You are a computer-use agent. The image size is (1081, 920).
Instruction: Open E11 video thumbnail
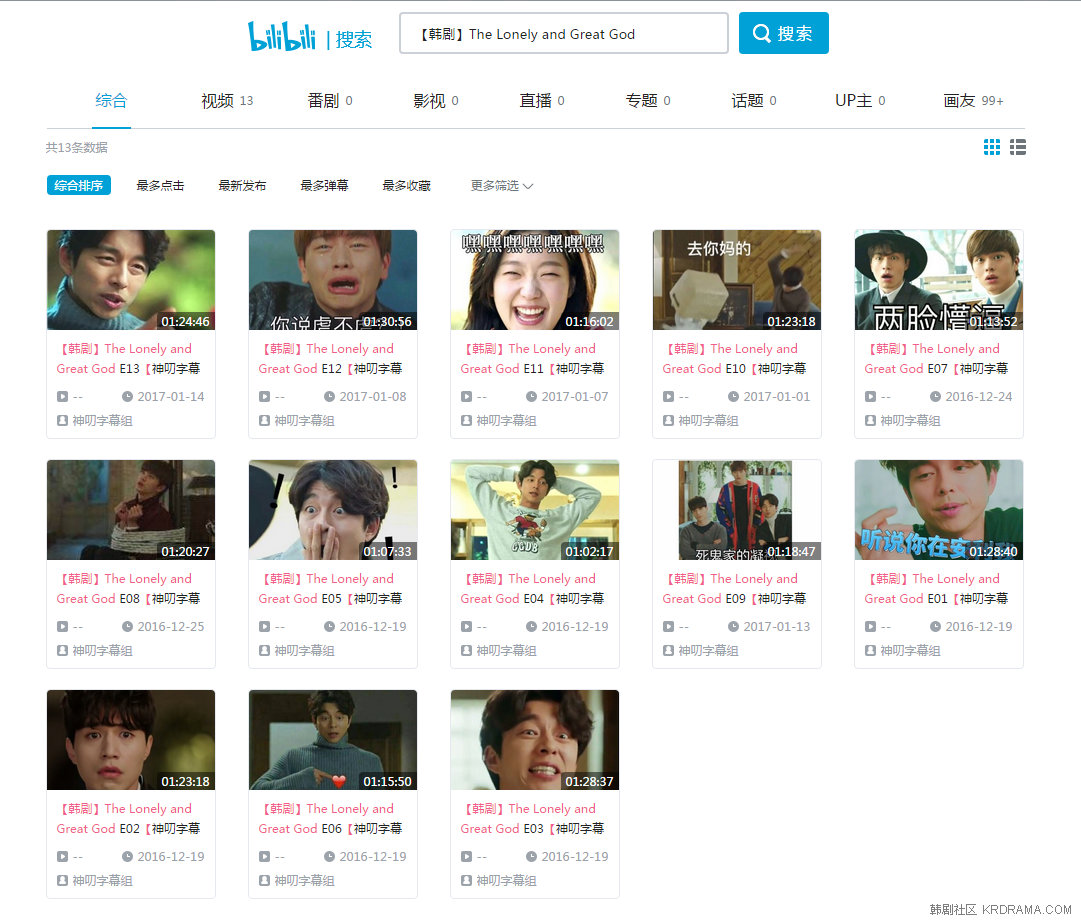coord(535,280)
